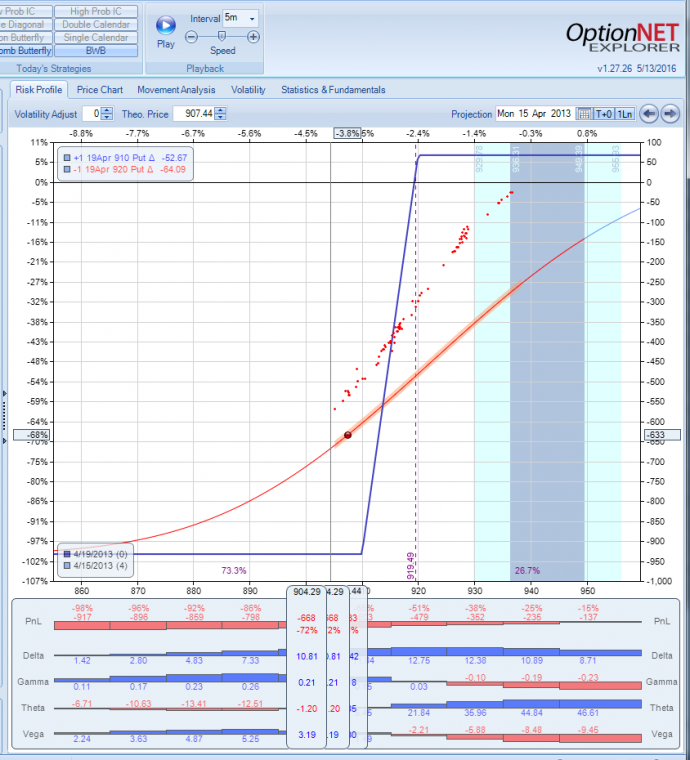The height and width of the screenshot is (760, 690).
Task: Increase playback speed with plus icon
Action: coord(253,37)
